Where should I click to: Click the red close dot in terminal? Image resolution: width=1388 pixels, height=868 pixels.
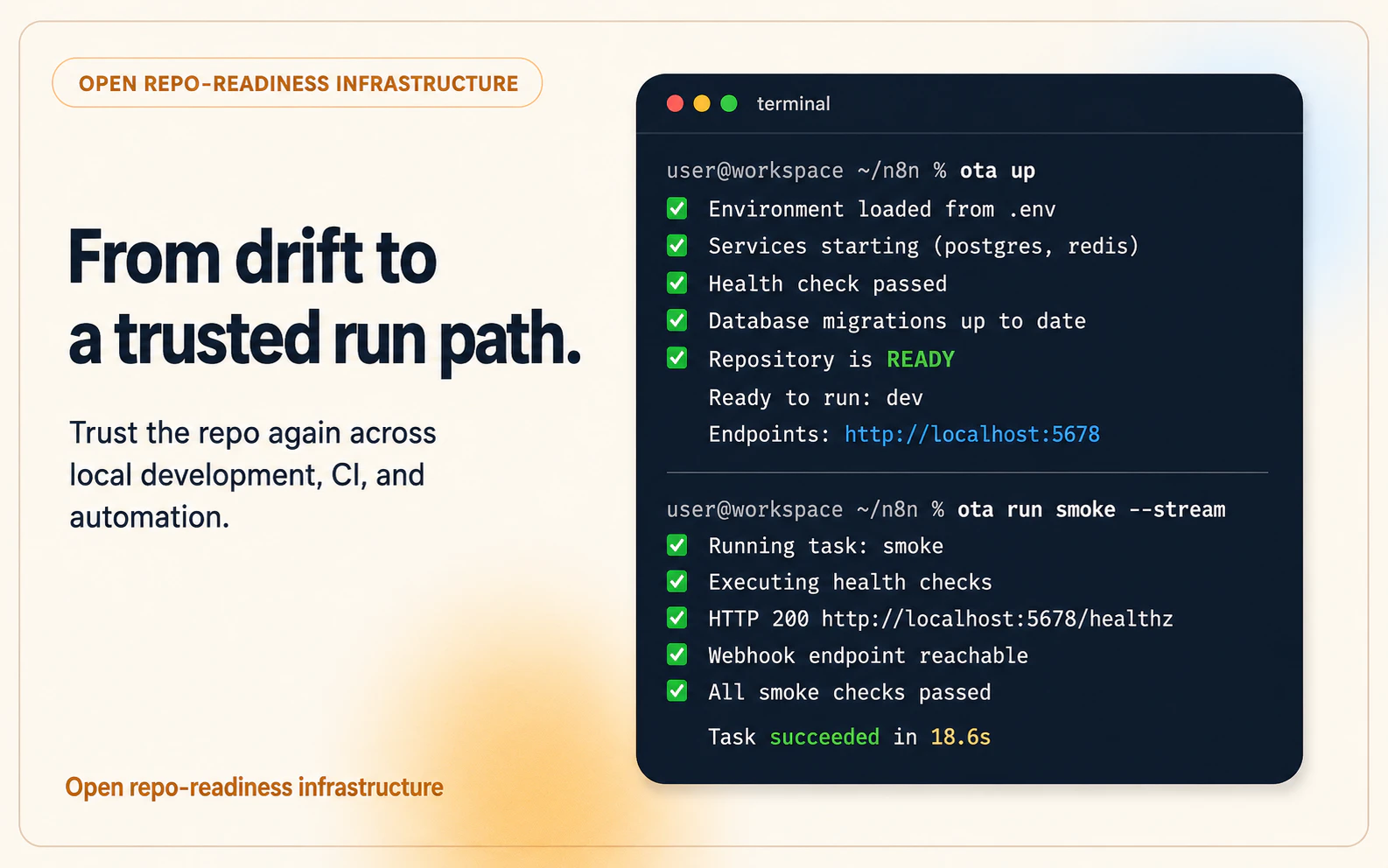pos(675,103)
